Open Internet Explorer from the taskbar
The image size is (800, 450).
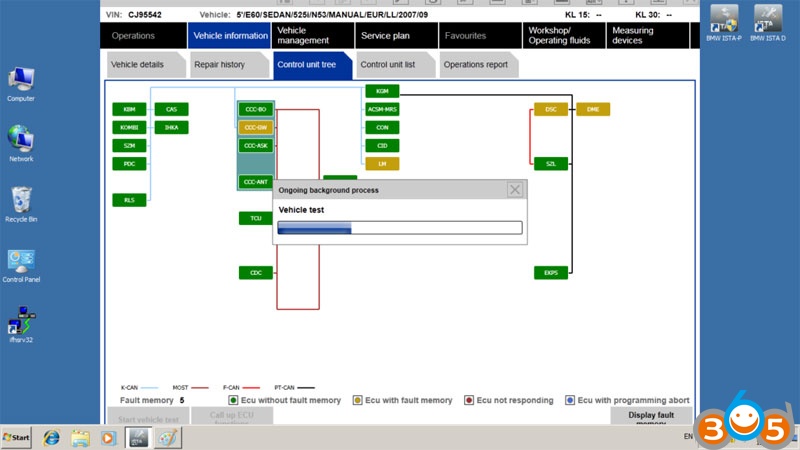pyautogui.click(x=51, y=438)
